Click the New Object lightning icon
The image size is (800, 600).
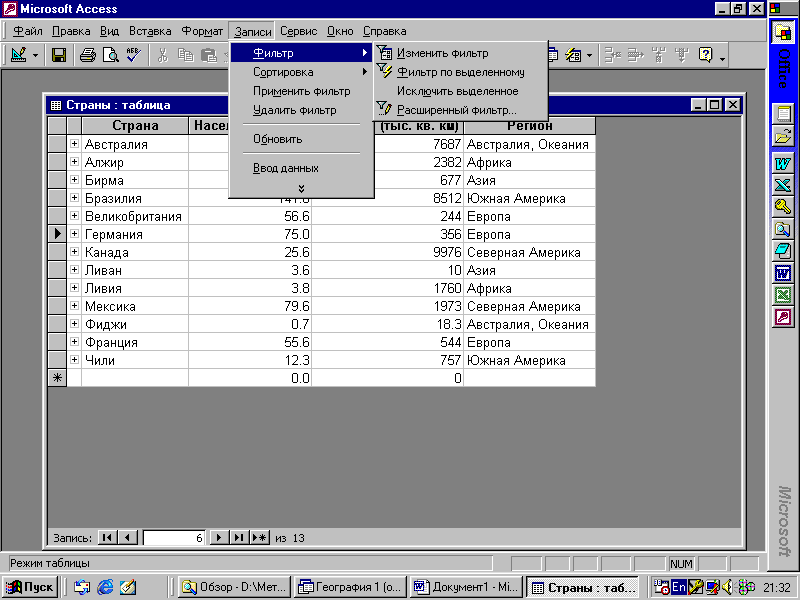click(x=573, y=55)
